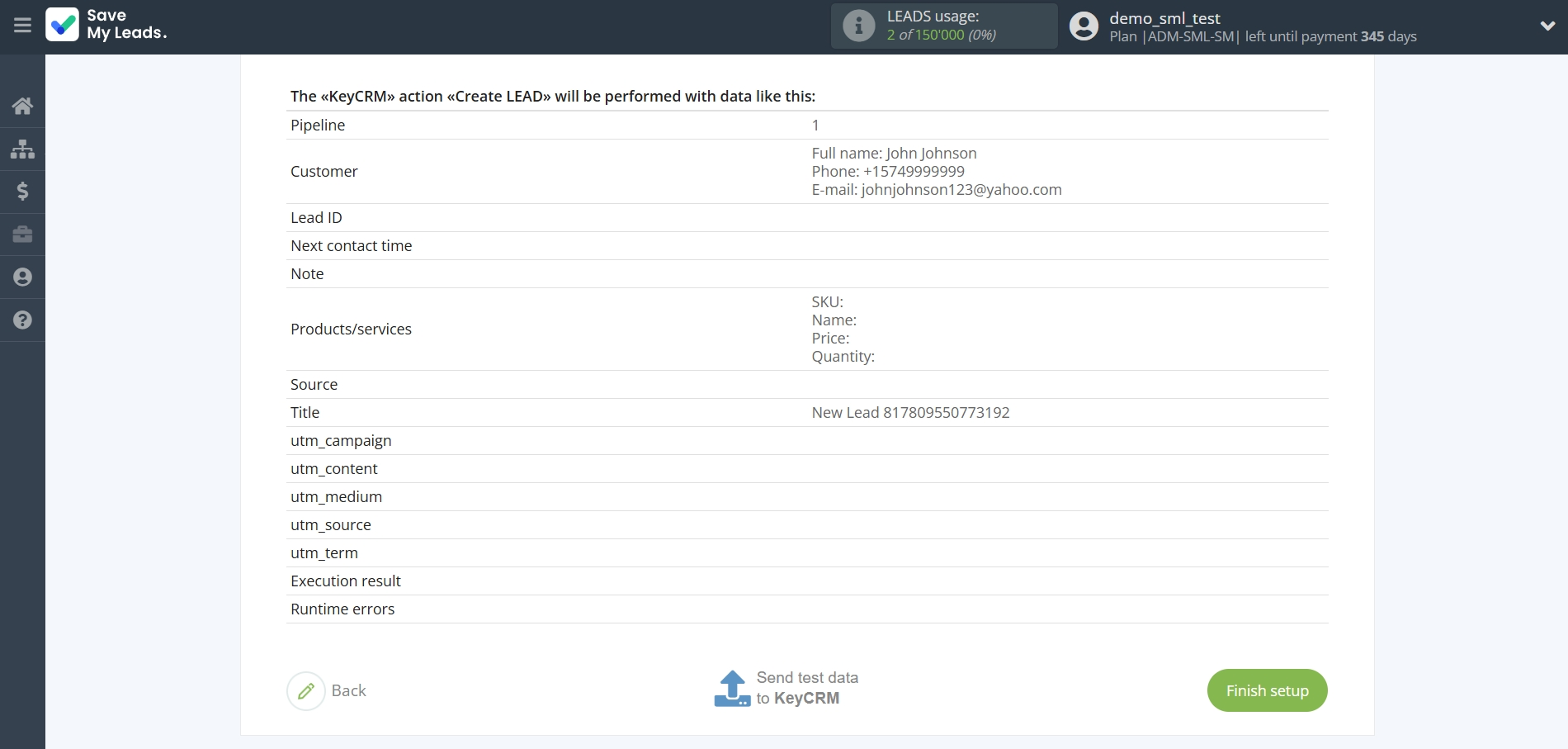This screenshot has width=1568, height=749.
Task: Open Help via the question mark icon
Action: [x=22, y=320]
